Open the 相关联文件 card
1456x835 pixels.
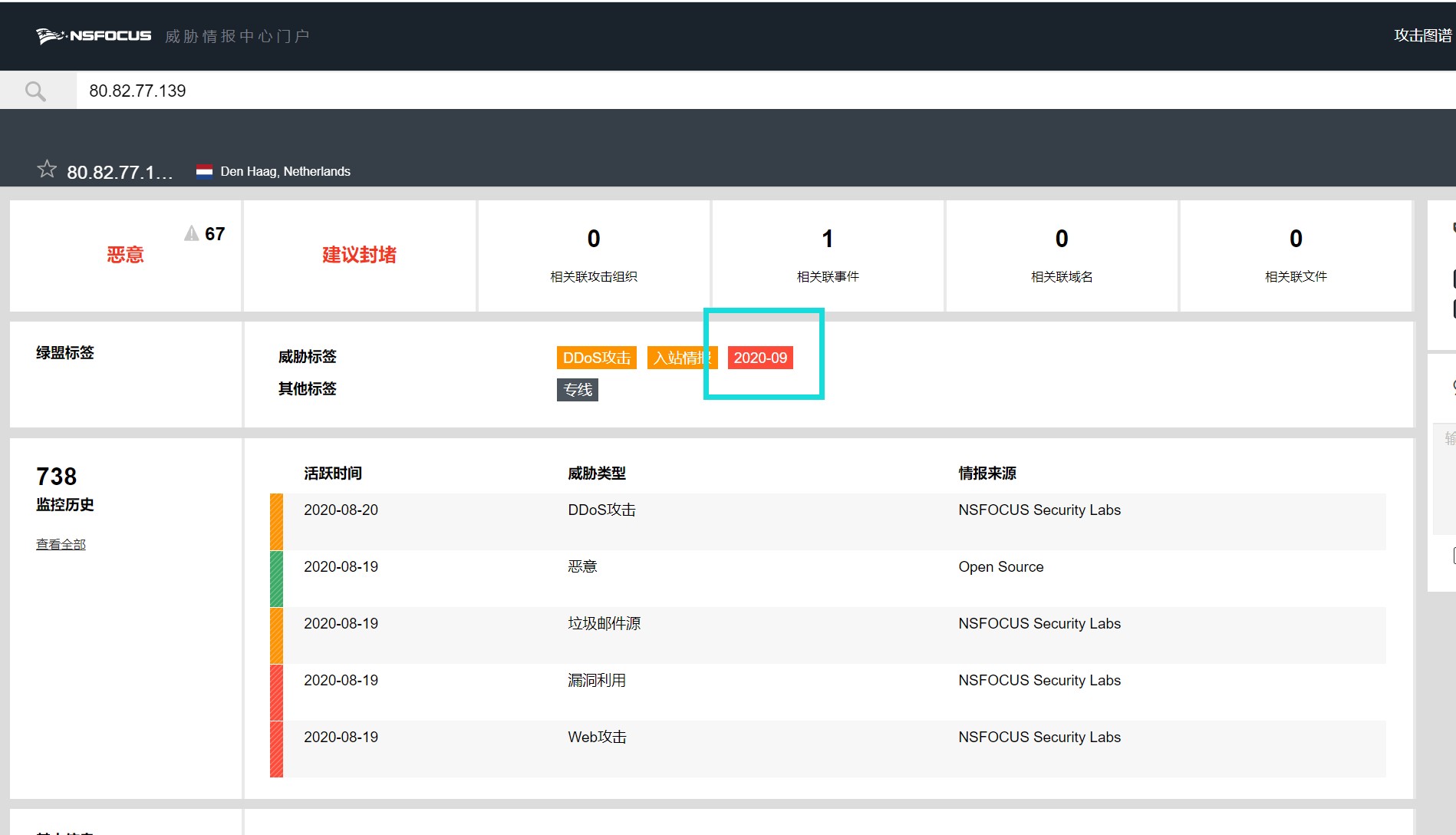point(1295,256)
